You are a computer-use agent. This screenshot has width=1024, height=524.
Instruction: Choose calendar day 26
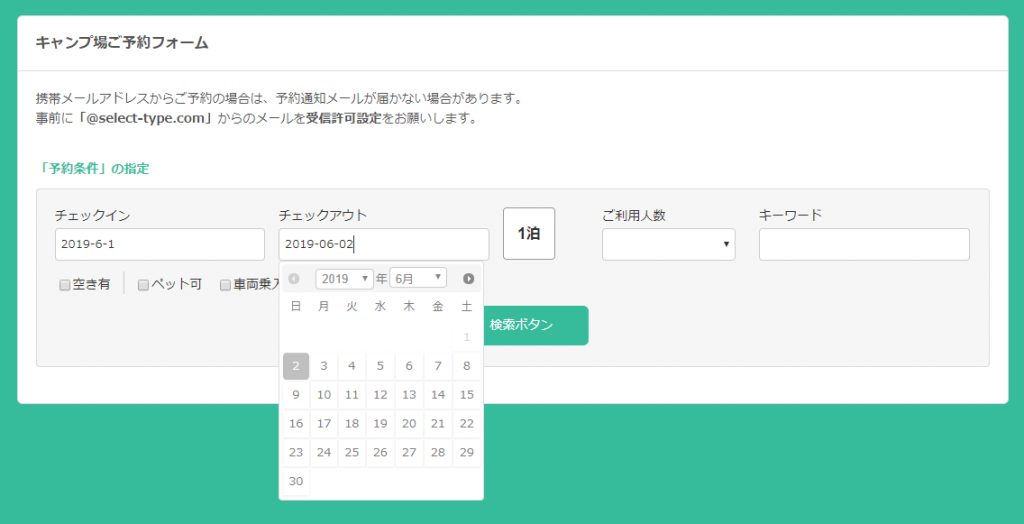381,452
